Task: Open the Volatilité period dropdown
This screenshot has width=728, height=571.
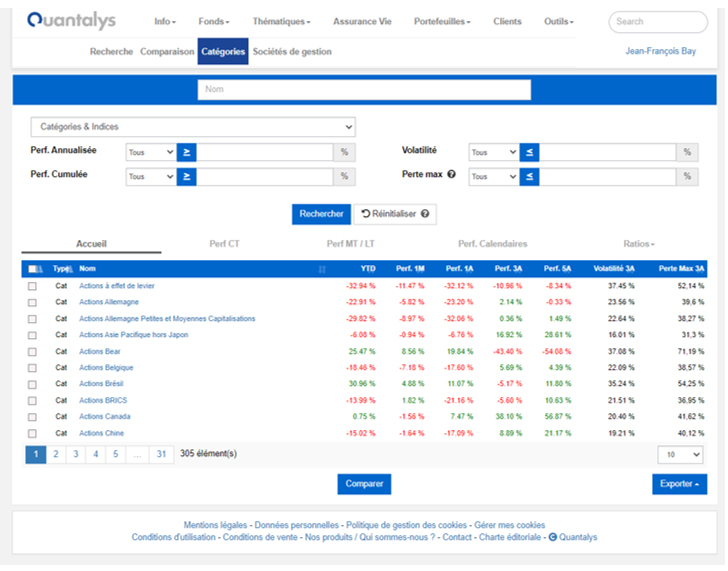Action: [494, 152]
